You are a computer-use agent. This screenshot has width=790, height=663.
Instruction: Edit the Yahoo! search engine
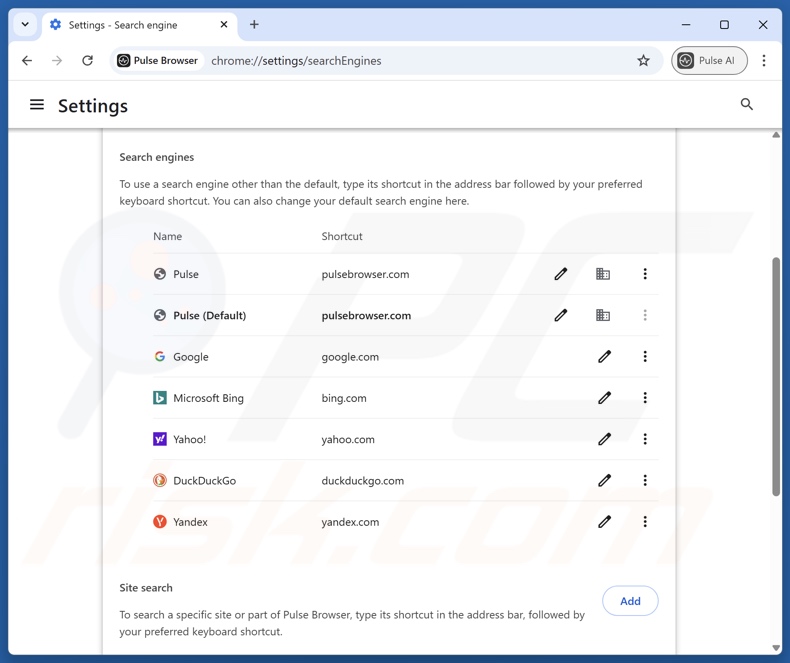[605, 439]
